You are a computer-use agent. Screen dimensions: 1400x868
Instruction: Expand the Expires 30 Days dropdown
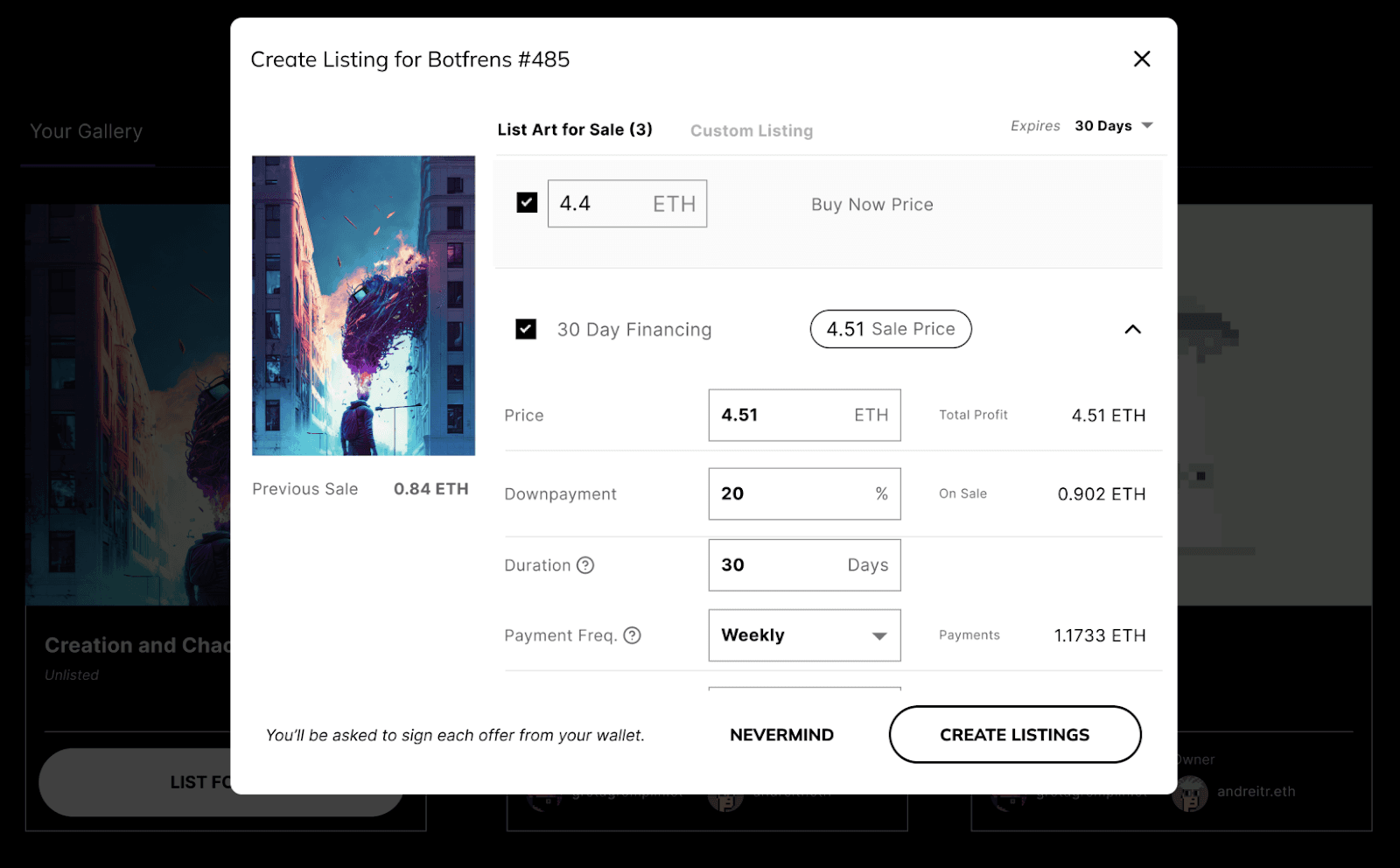pyautogui.click(x=1113, y=125)
